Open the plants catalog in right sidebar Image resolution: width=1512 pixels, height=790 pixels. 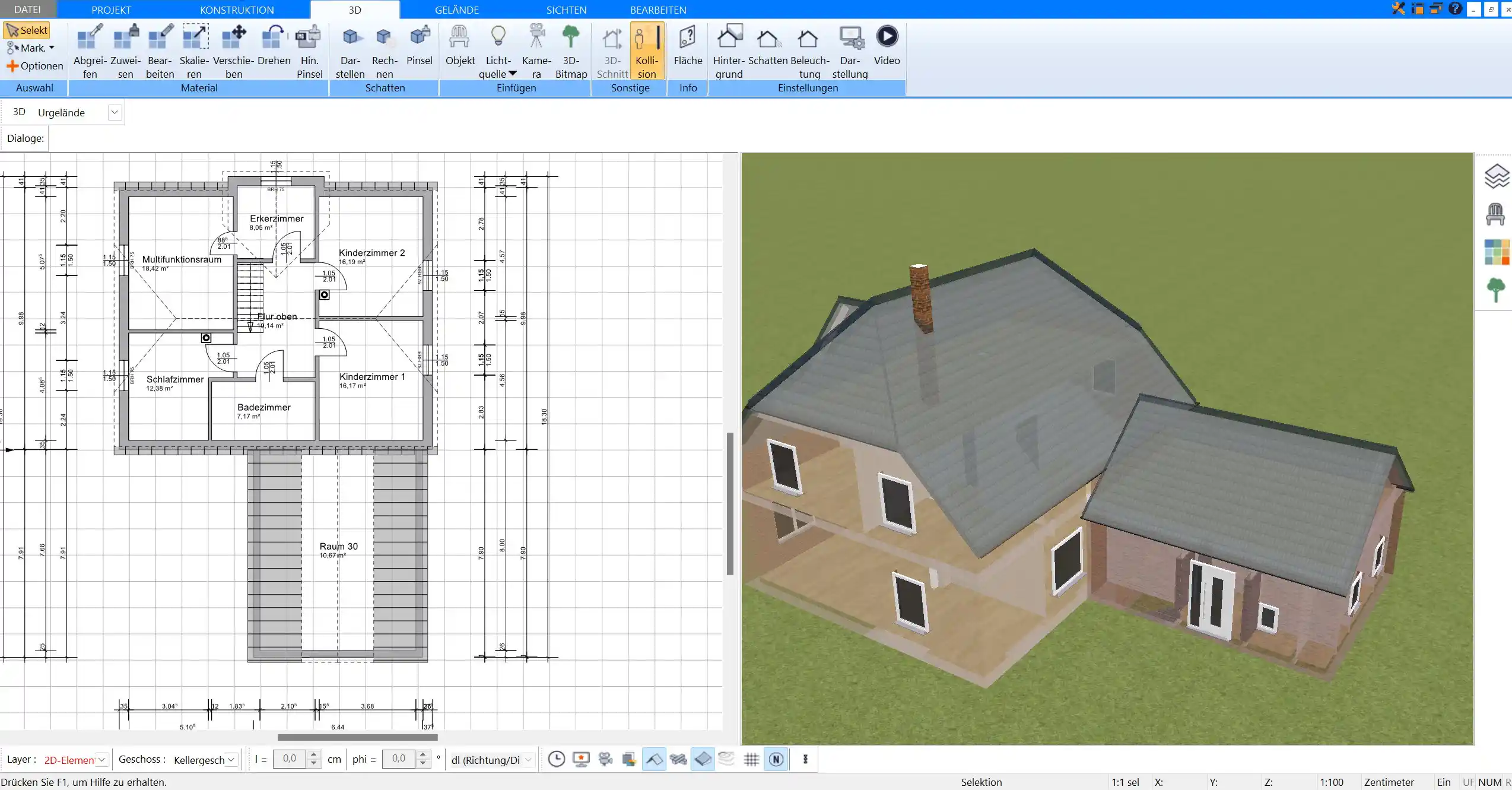click(1496, 290)
